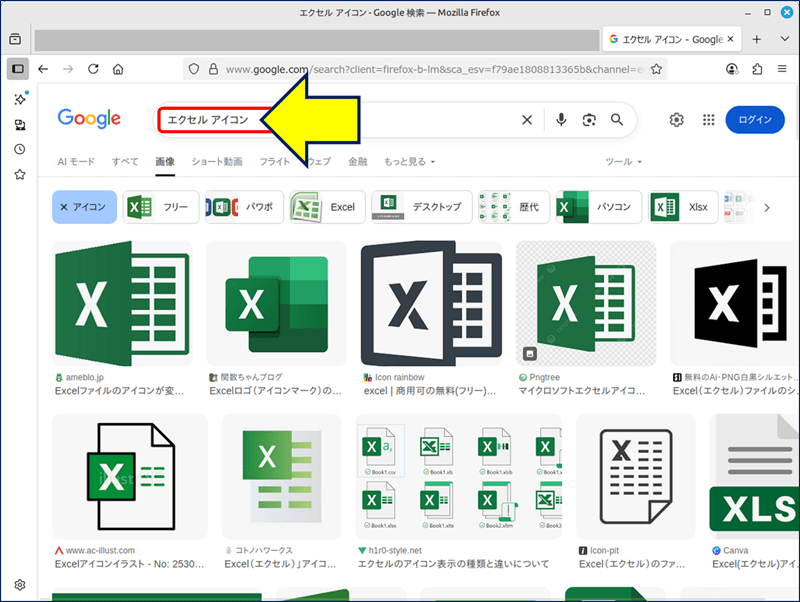Open the ameblo.jp image result
This screenshot has width=800, height=602.
pos(122,303)
